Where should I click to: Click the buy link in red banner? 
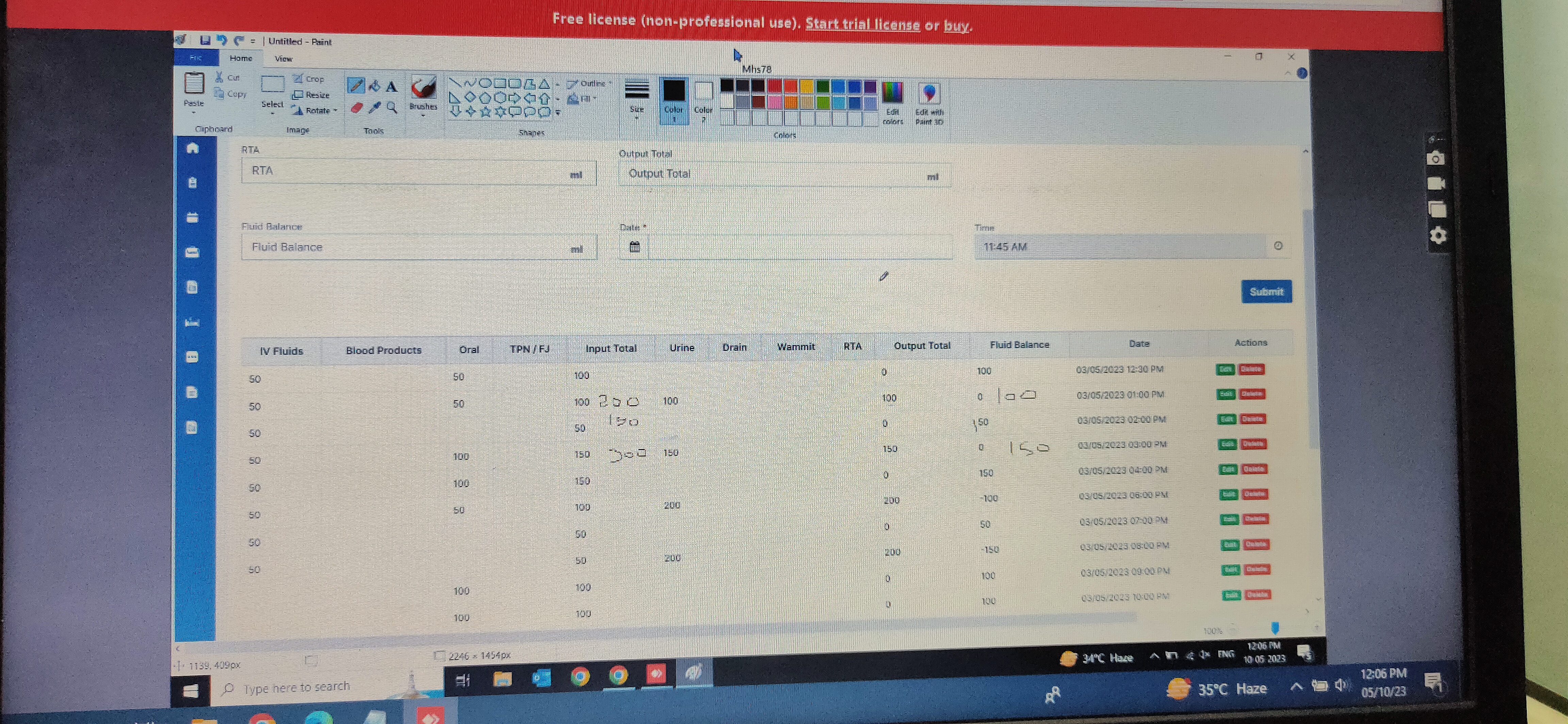click(955, 26)
